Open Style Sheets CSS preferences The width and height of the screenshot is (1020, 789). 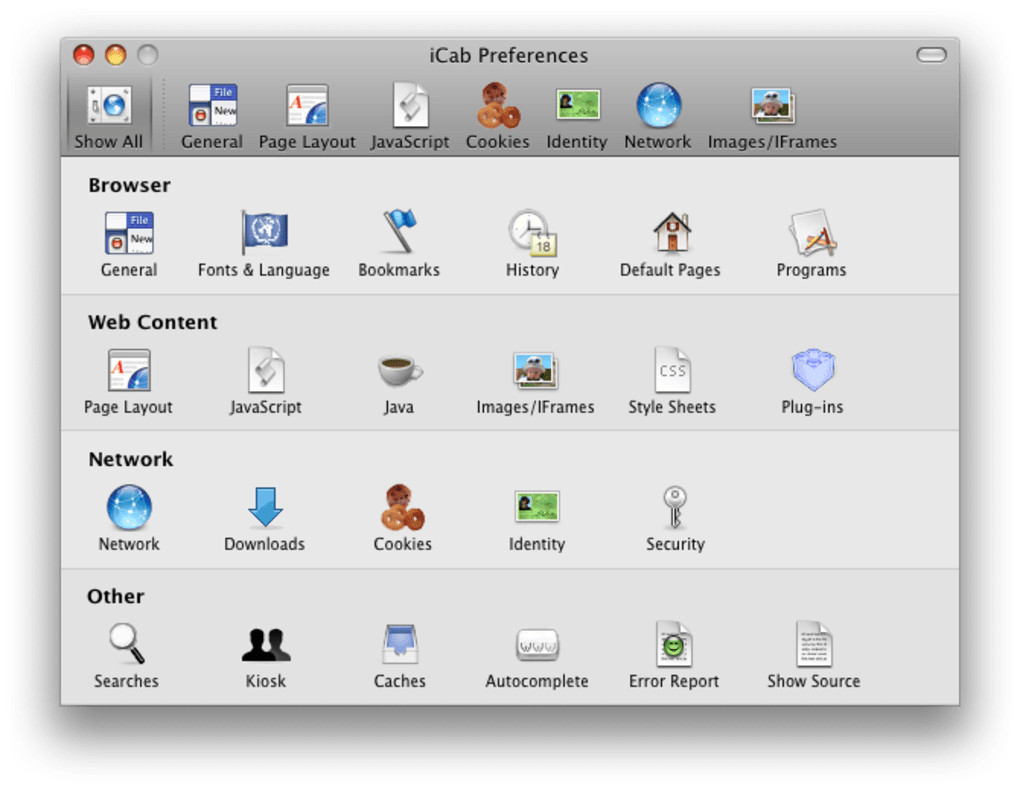tap(672, 381)
